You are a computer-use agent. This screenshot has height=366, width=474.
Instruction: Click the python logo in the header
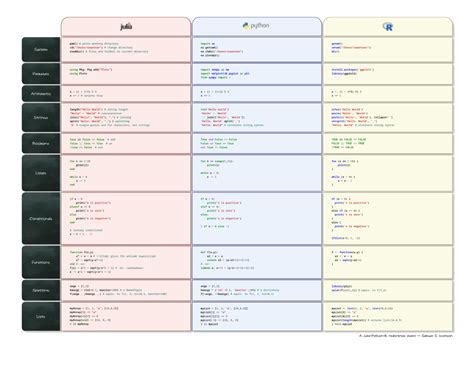[x=256, y=26]
